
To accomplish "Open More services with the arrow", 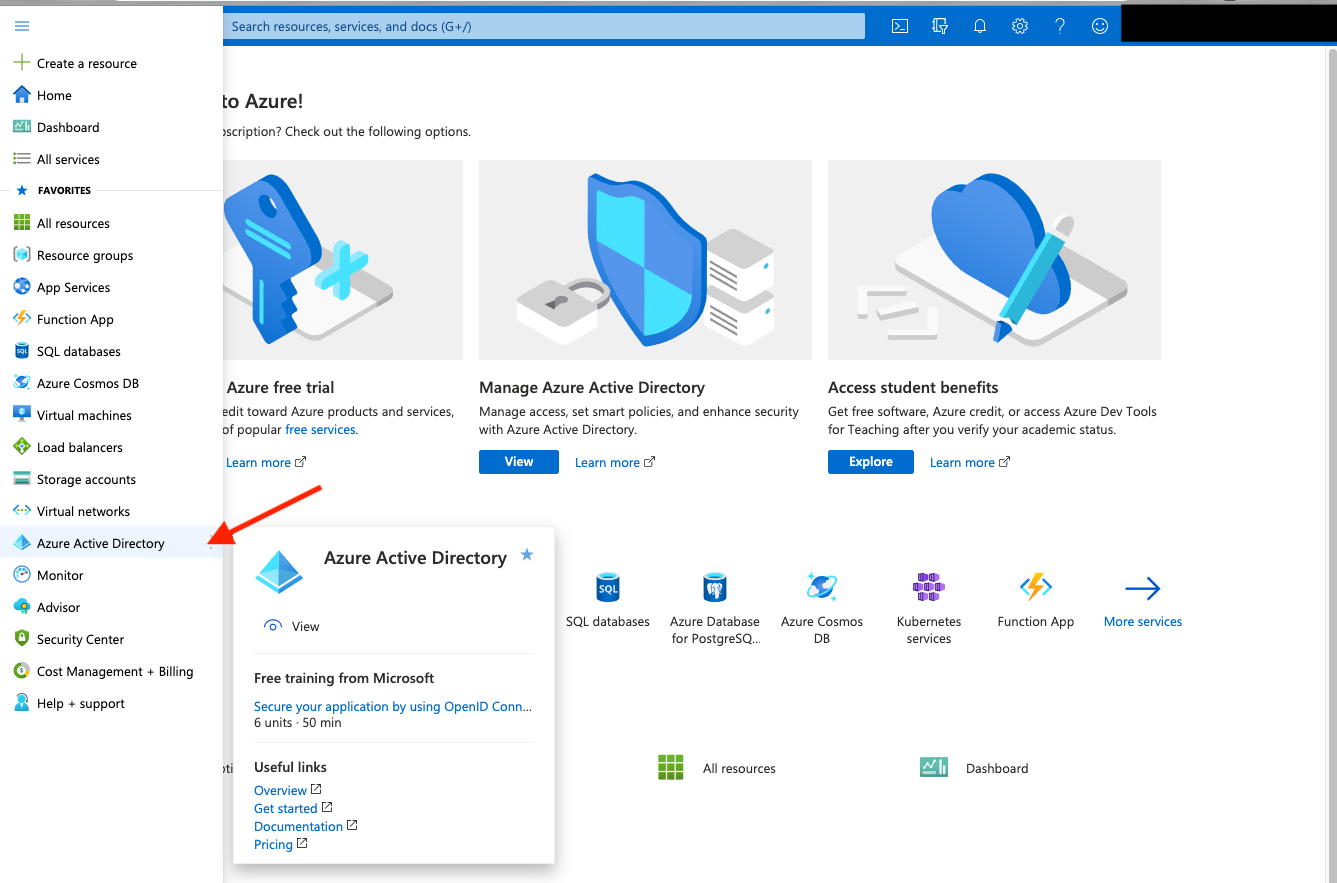I will point(1142,588).
